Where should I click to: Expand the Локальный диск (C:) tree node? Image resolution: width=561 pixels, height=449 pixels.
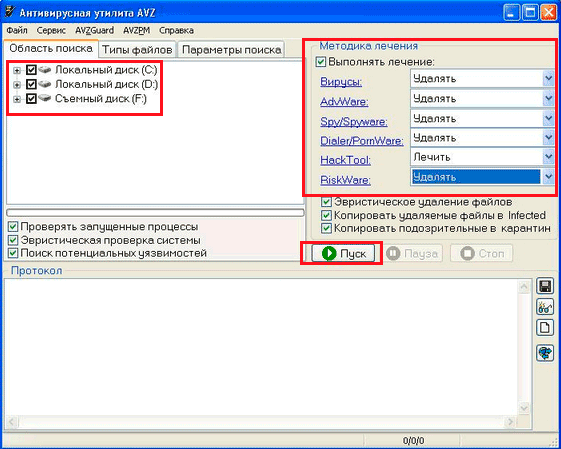pyautogui.click(x=17, y=70)
